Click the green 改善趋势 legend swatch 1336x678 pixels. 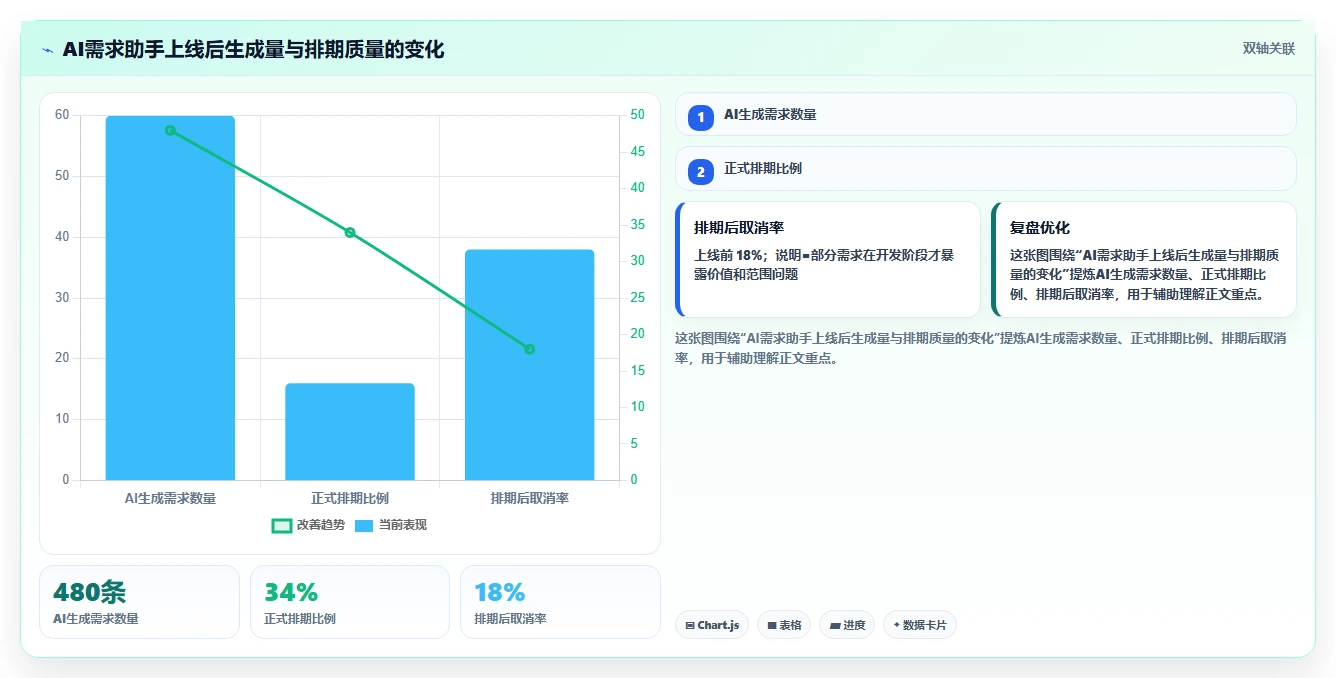tap(282, 525)
